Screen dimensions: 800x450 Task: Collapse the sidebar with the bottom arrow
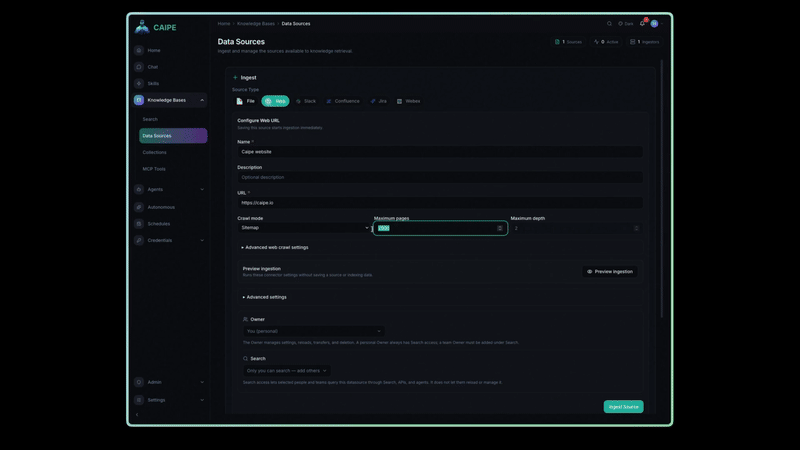click(137, 415)
